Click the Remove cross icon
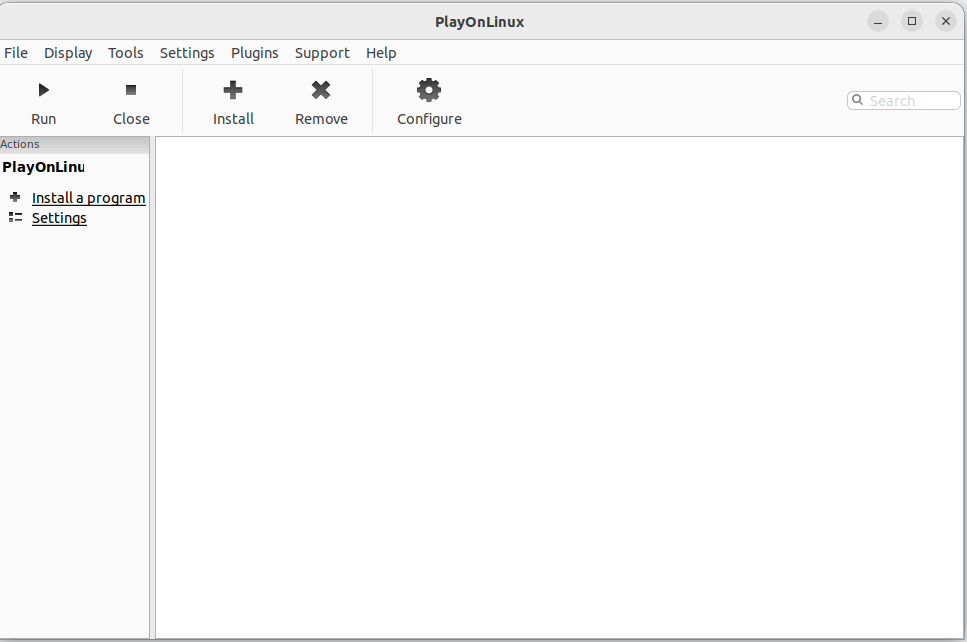Screen dimensions: 967x642 pyautogui.click(x=321, y=89)
